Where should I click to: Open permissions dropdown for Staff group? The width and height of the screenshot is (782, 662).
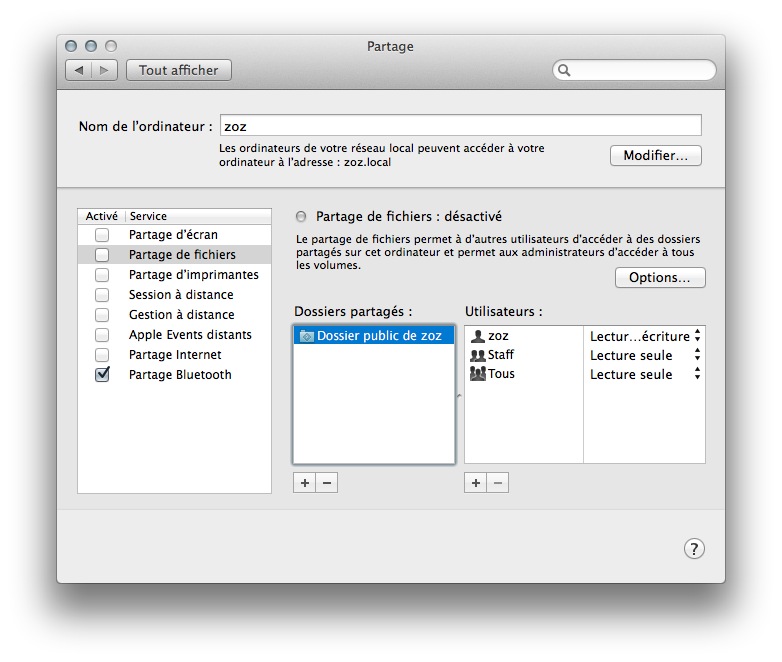click(697, 355)
